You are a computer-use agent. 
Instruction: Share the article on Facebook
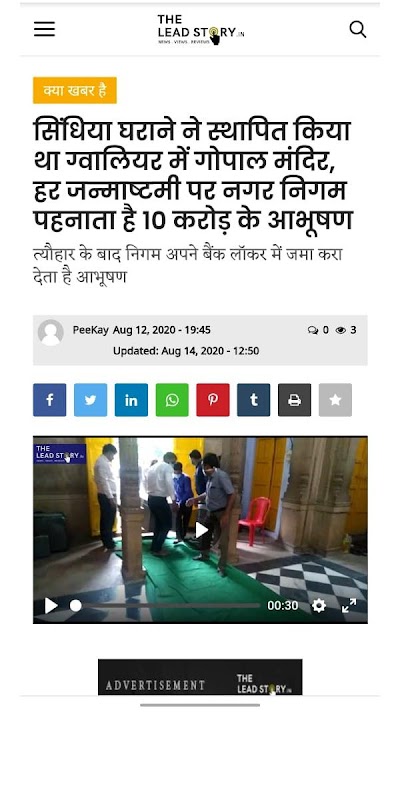[x=49, y=400]
